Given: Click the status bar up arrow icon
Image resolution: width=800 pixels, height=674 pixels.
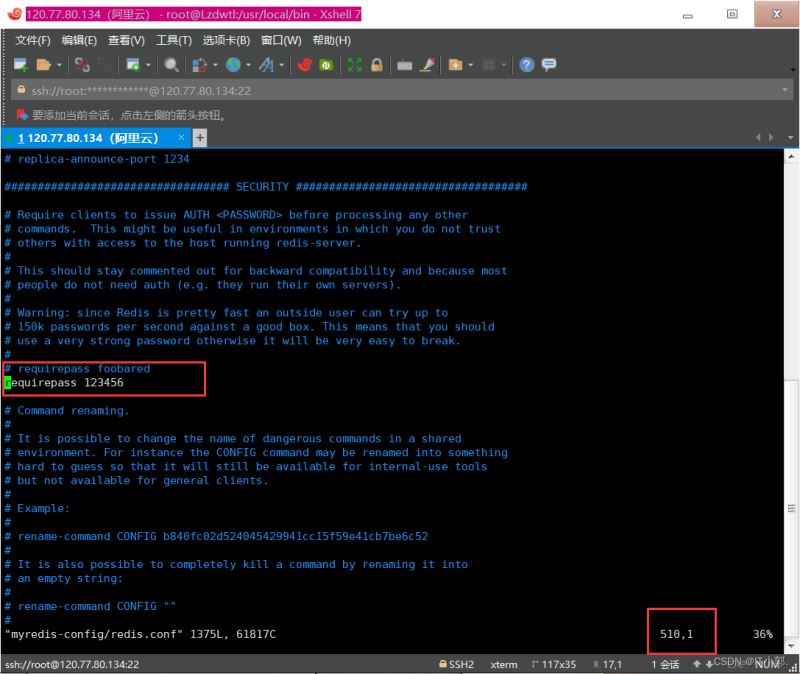Looking at the screenshot, I should click(x=696, y=664).
